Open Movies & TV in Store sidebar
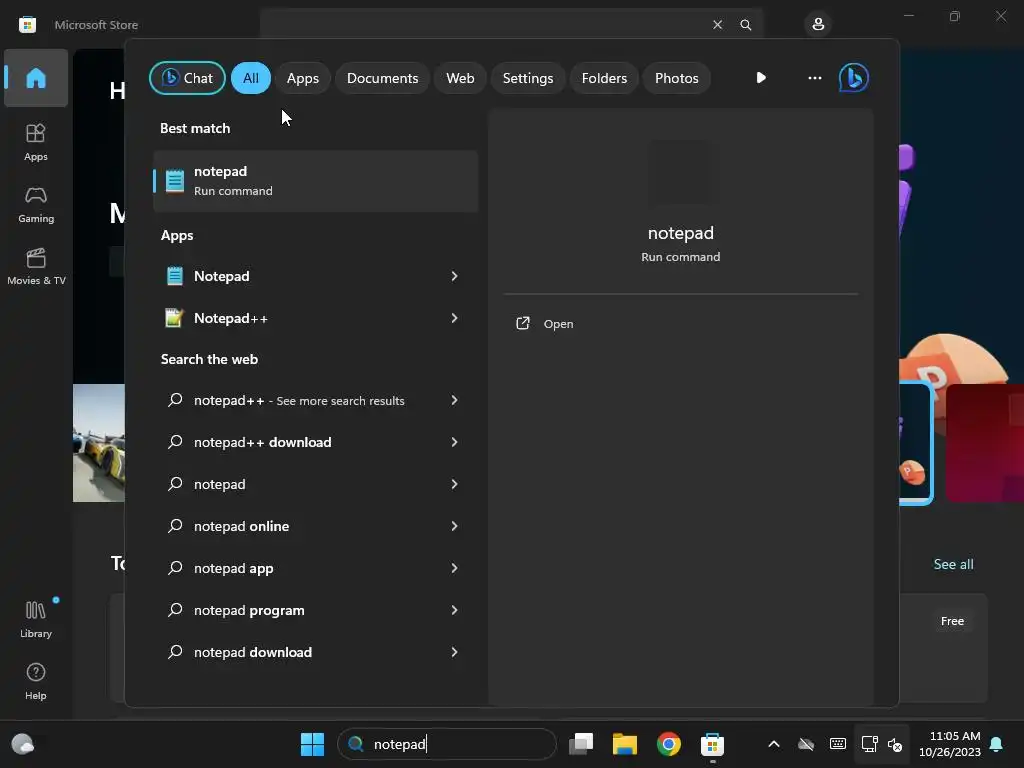Image resolution: width=1024 pixels, height=768 pixels. (36, 266)
